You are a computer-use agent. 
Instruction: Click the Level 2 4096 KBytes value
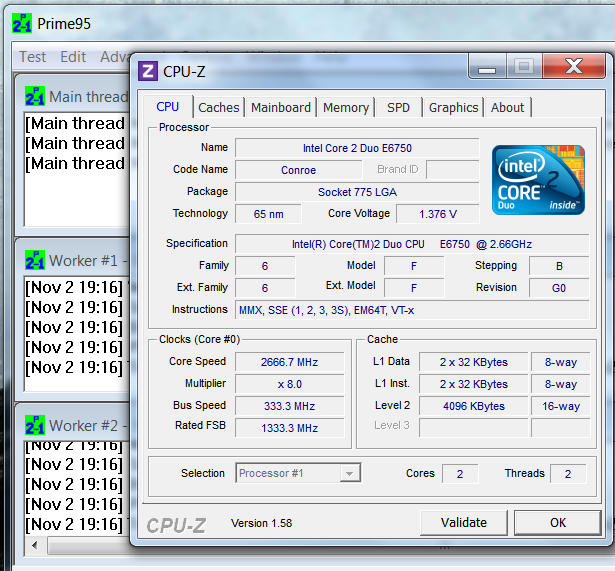(473, 406)
